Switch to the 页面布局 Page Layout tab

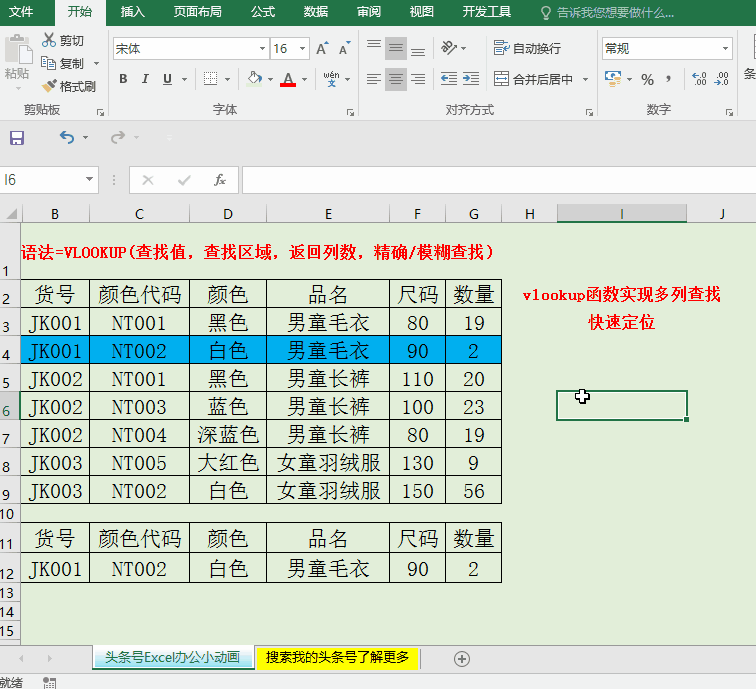pyautogui.click(x=198, y=12)
